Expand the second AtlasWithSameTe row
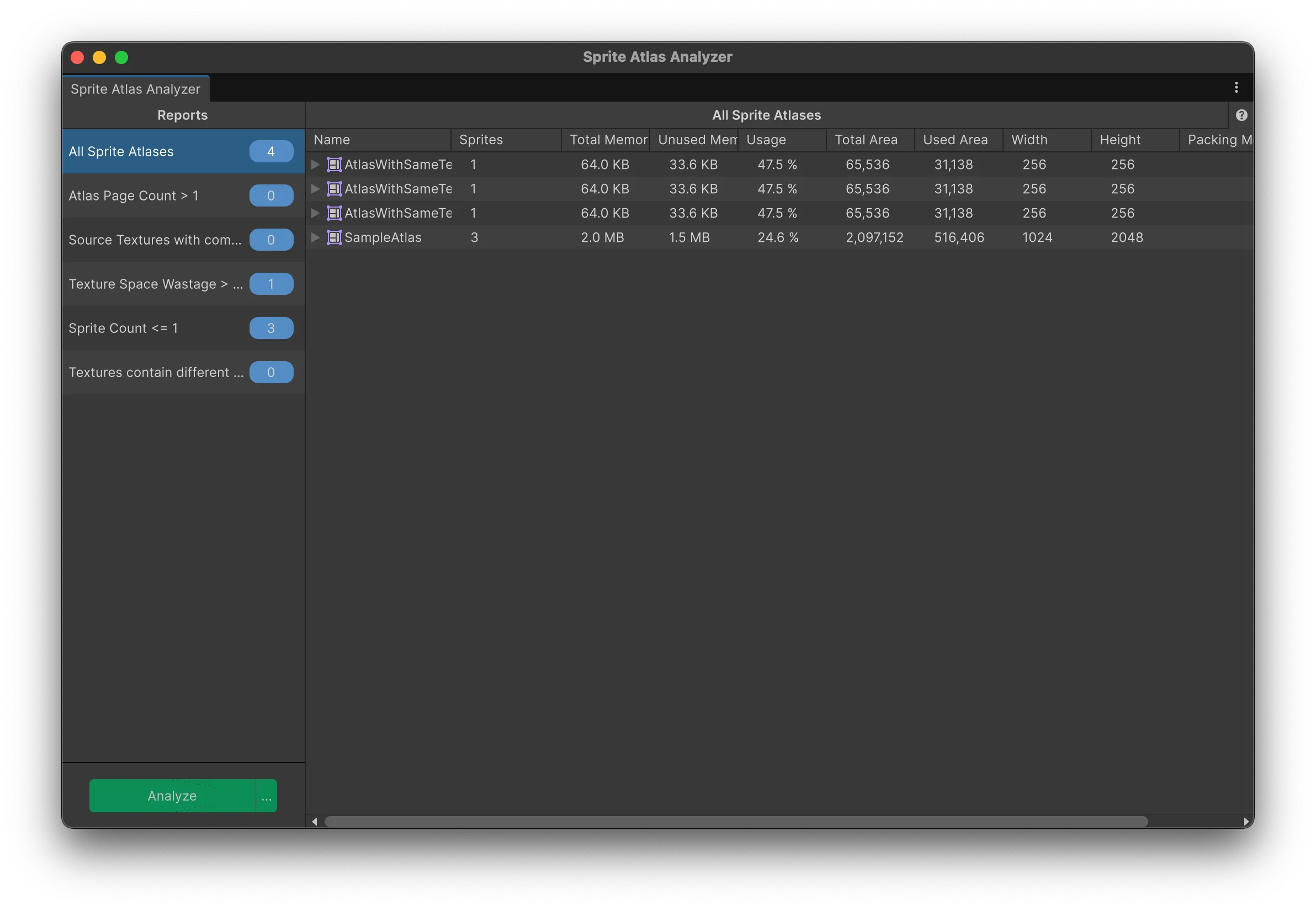Screen dimensions: 1316x910 coord(315,189)
